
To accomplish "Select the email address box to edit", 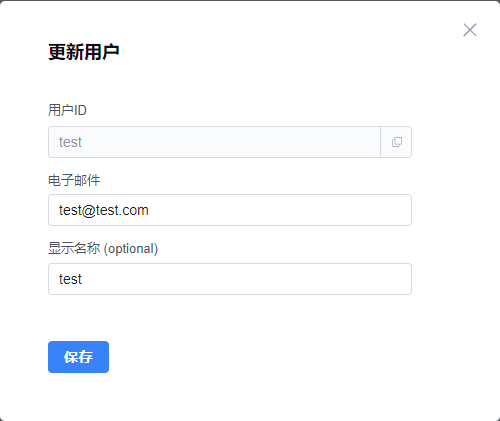I will pyautogui.click(x=230, y=210).
